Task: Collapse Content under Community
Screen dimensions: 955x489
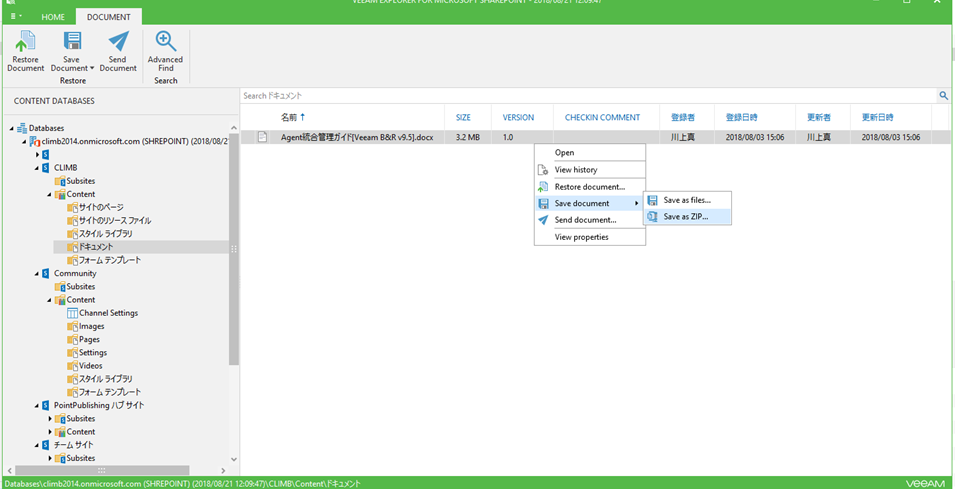Action: click(x=50, y=300)
